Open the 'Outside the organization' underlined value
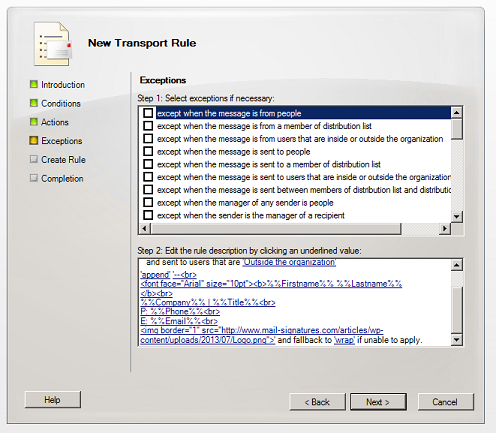The width and height of the screenshot is (496, 433). 289,262
